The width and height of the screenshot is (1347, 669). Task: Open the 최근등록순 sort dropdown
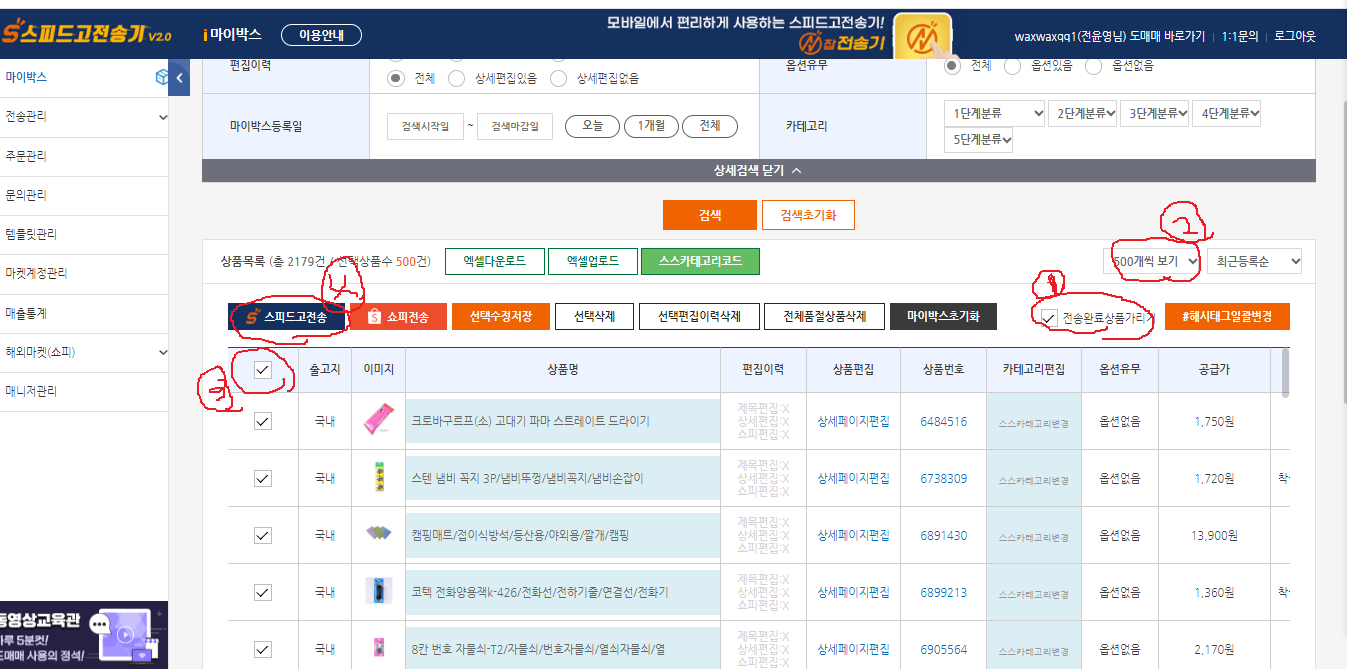click(x=1255, y=261)
